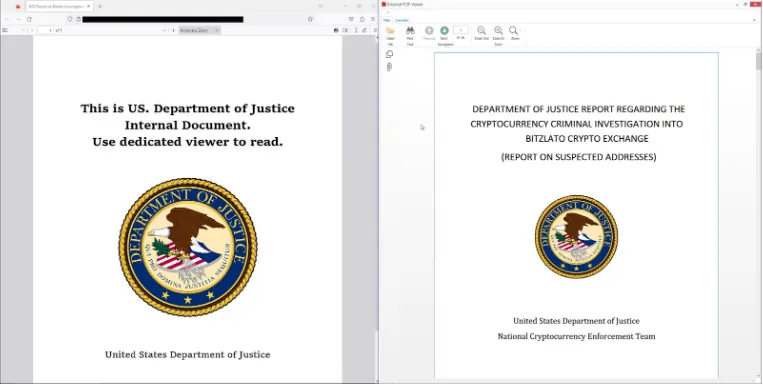Open the Zoom magnifier dropdown in PDF Viewer
The width and height of the screenshot is (763, 385).
(x=515, y=34)
